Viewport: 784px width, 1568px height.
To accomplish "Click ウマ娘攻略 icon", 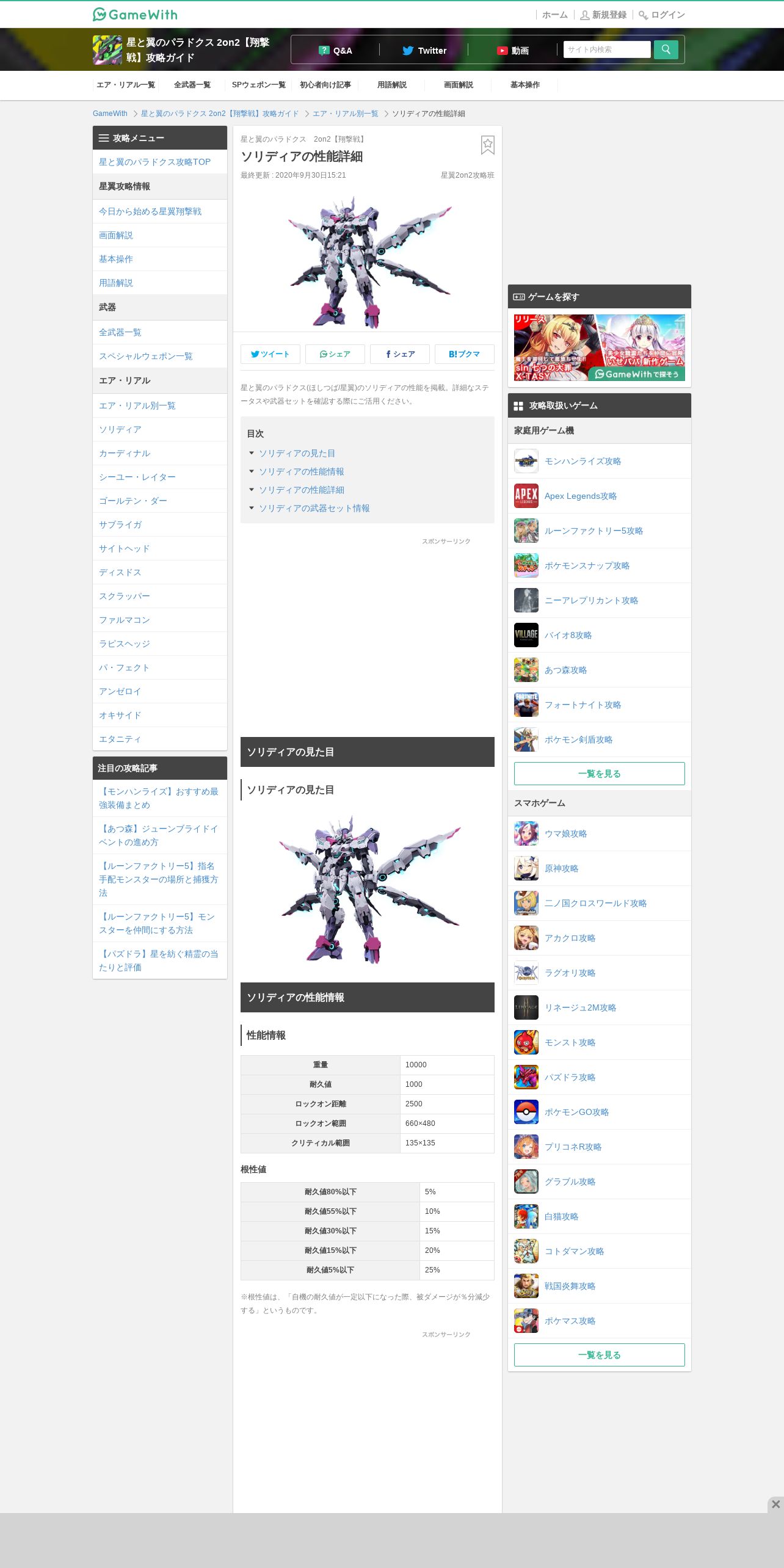I will pos(526,833).
